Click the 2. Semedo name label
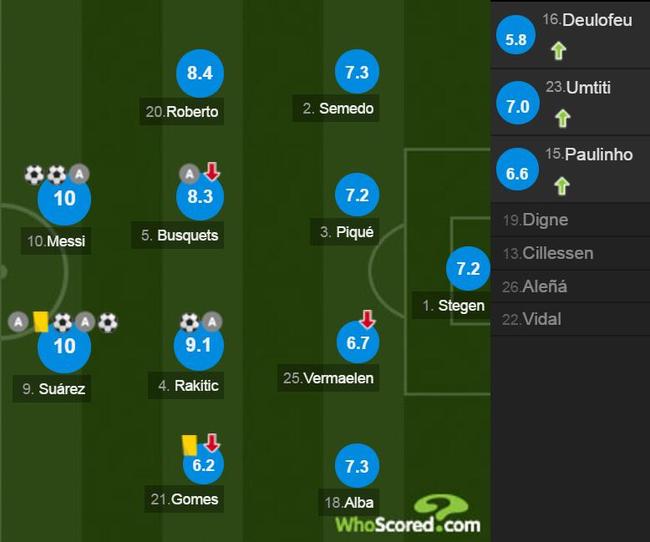 [x=336, y=109]
